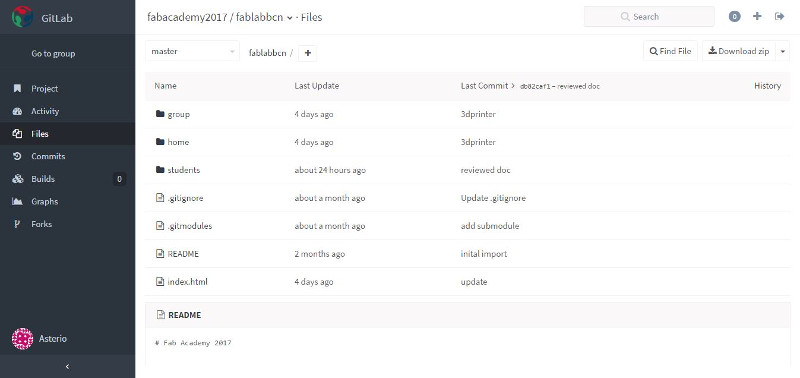The height and width of the screenshot is (378, 800).
Task: Select Files in the sidebar
Action: (x=67, y=134)
